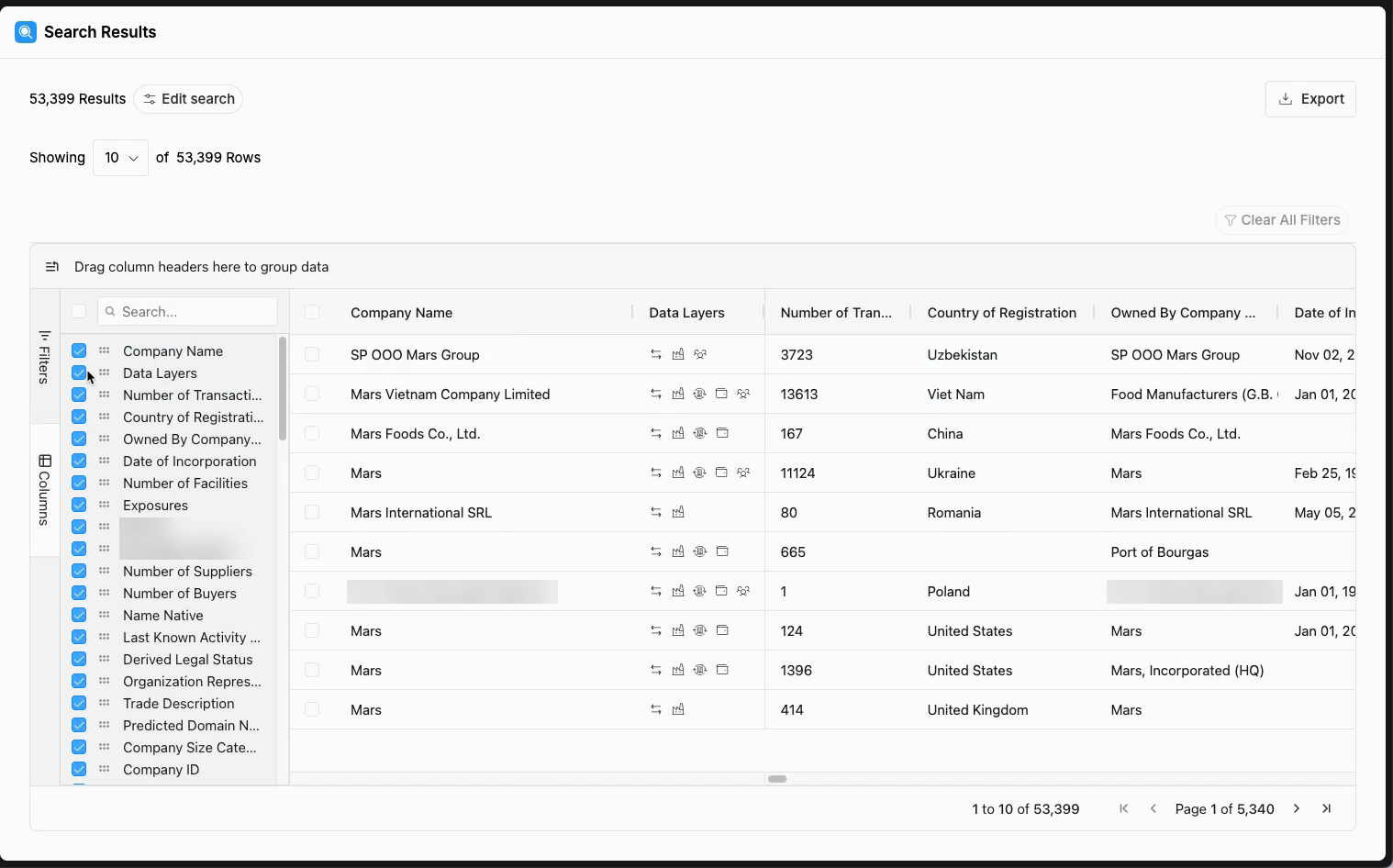The image size is (1393, 868).
Task: Click the drag handle icon beside Exposures column item
Action: pos(105,505)
